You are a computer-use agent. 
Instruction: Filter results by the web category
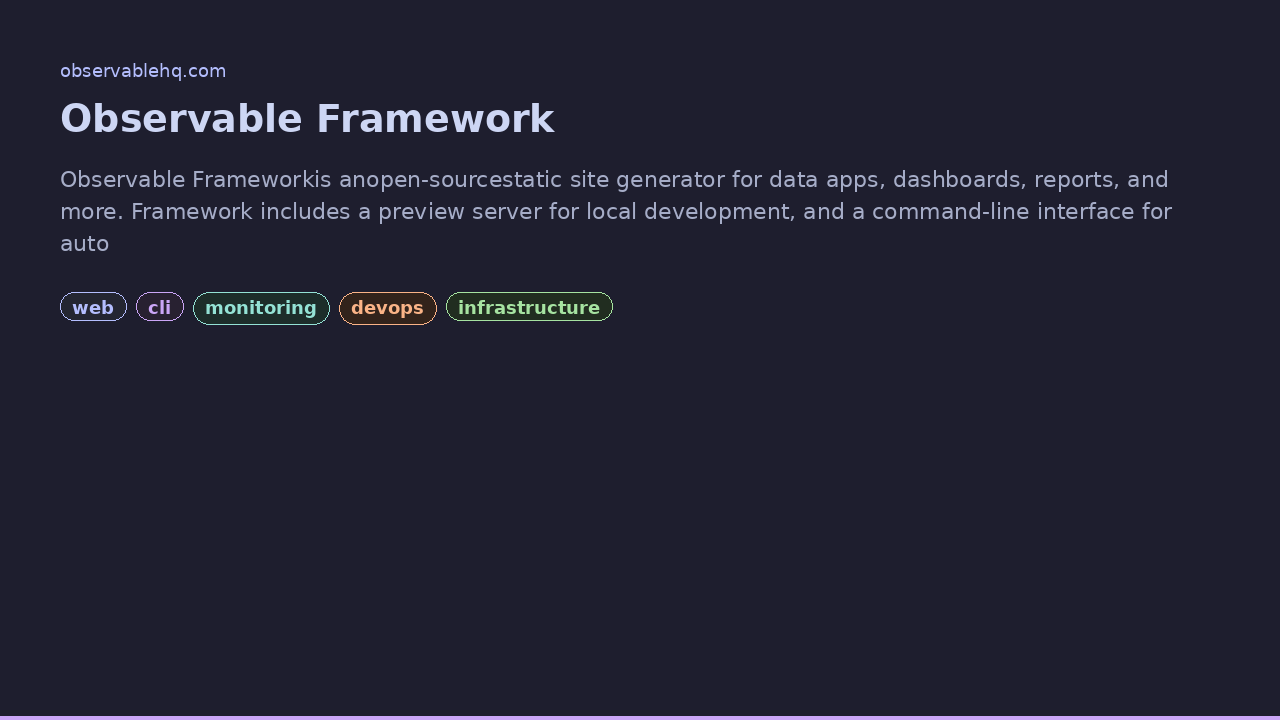point(93,307)
